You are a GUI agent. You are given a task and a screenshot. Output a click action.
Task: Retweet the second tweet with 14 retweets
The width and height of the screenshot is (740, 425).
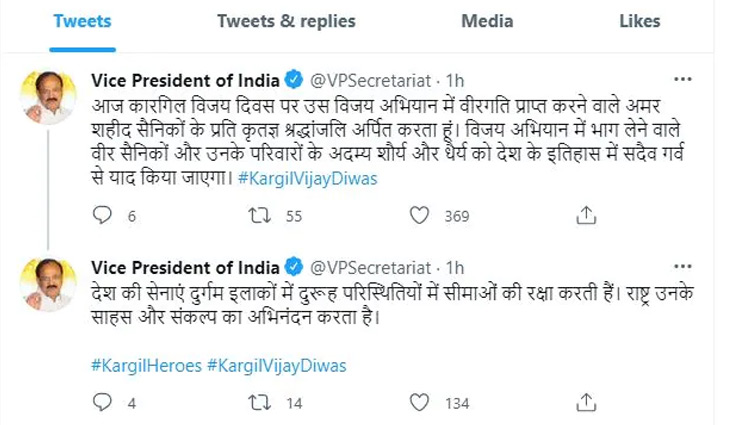[258, 403]
